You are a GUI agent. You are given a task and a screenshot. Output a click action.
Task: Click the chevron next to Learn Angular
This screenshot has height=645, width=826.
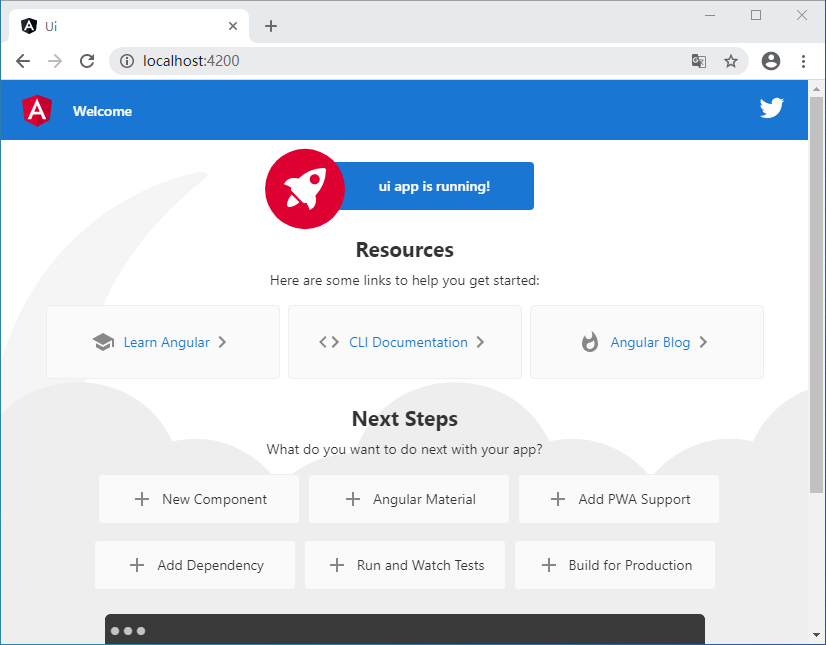point(222,342)
